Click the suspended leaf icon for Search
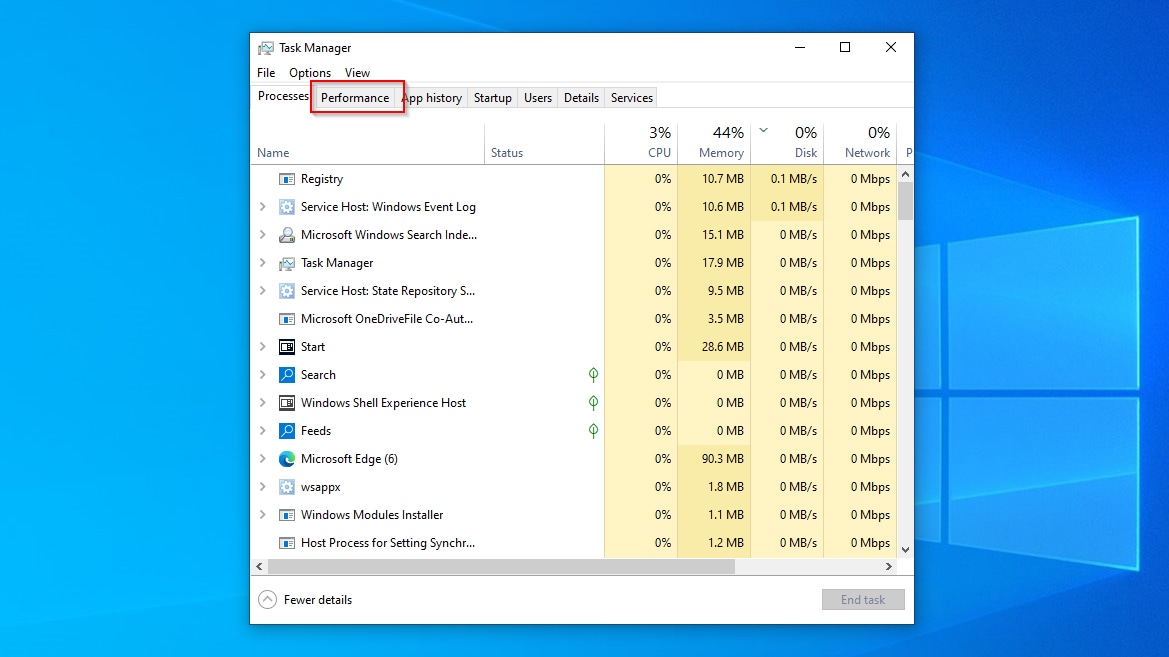The image size is (1169, 657). click(x=593, y=374)
